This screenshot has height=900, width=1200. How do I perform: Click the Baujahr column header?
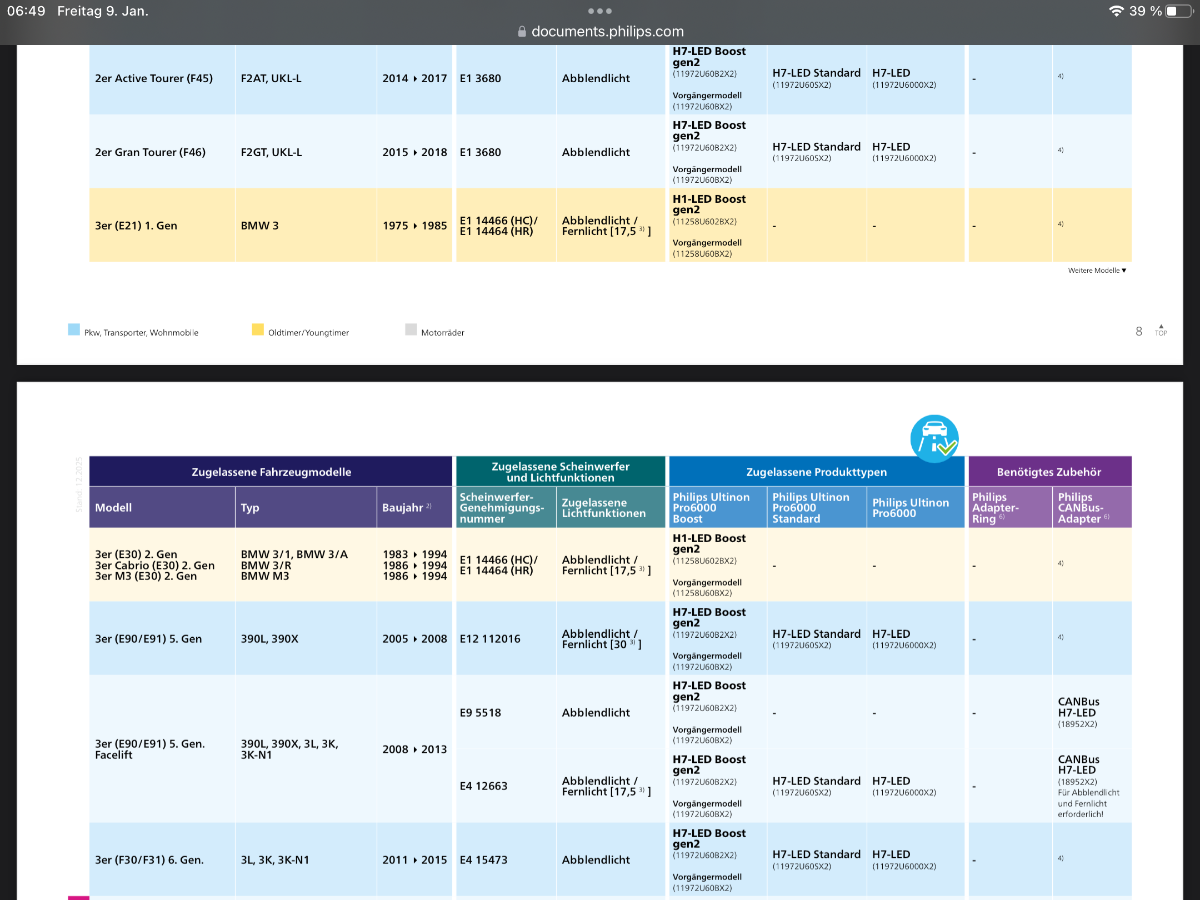(x=406, y=508)
